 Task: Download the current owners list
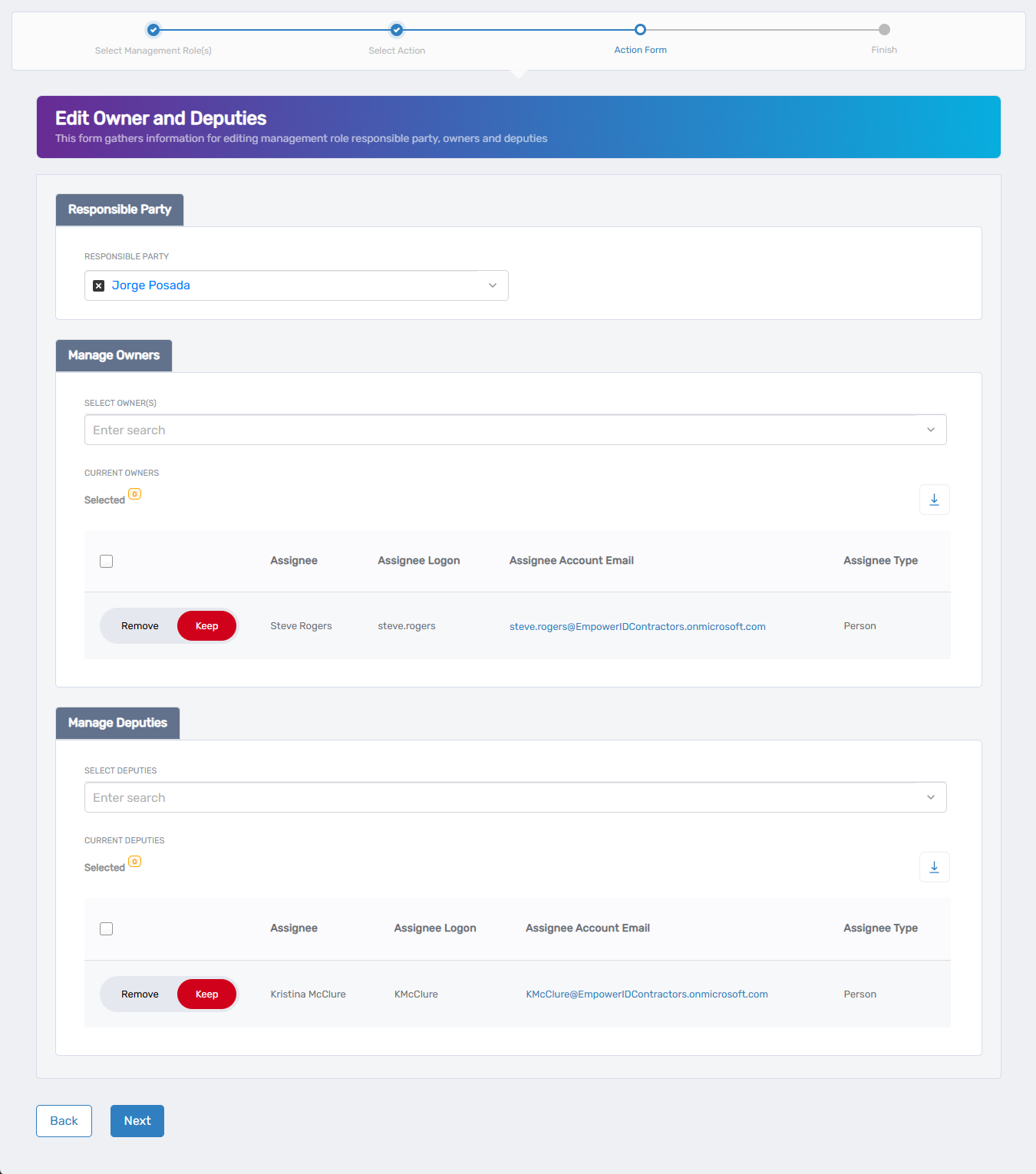pyautogui.click(x=934, y=500)
